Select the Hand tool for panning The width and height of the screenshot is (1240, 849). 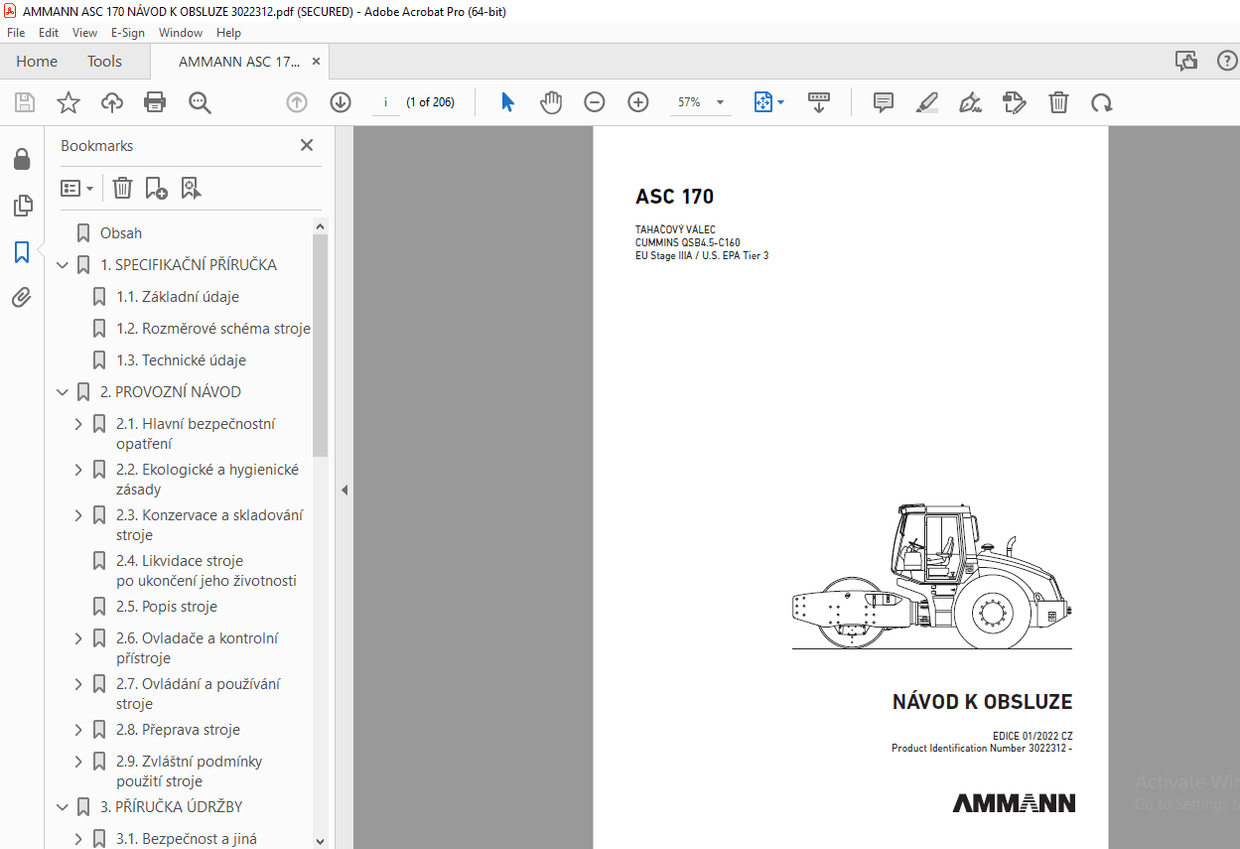pos(551,101)
